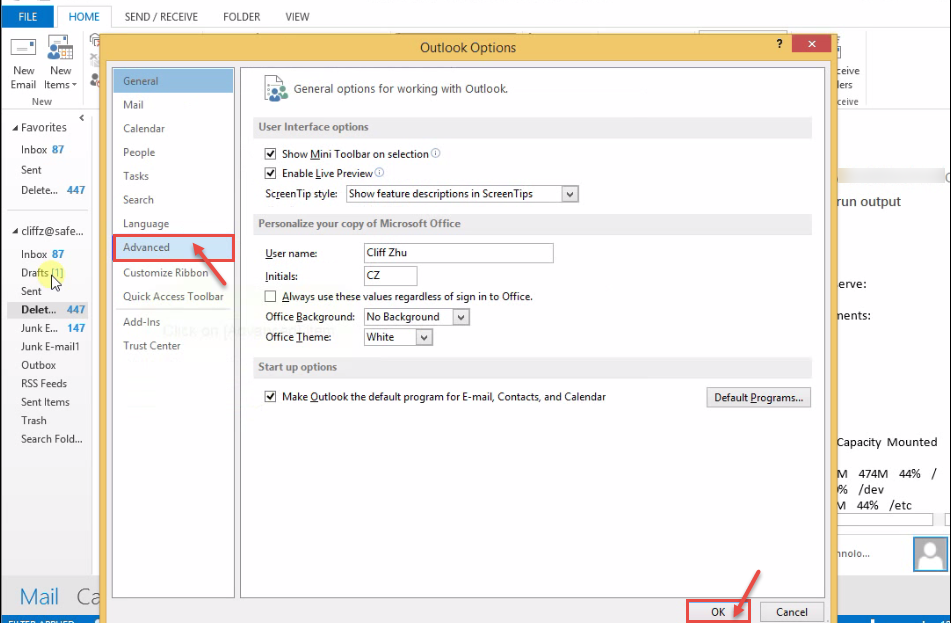Open the RSS Feeds folder
The image size is (951, 623).
(x=44, y=383)
